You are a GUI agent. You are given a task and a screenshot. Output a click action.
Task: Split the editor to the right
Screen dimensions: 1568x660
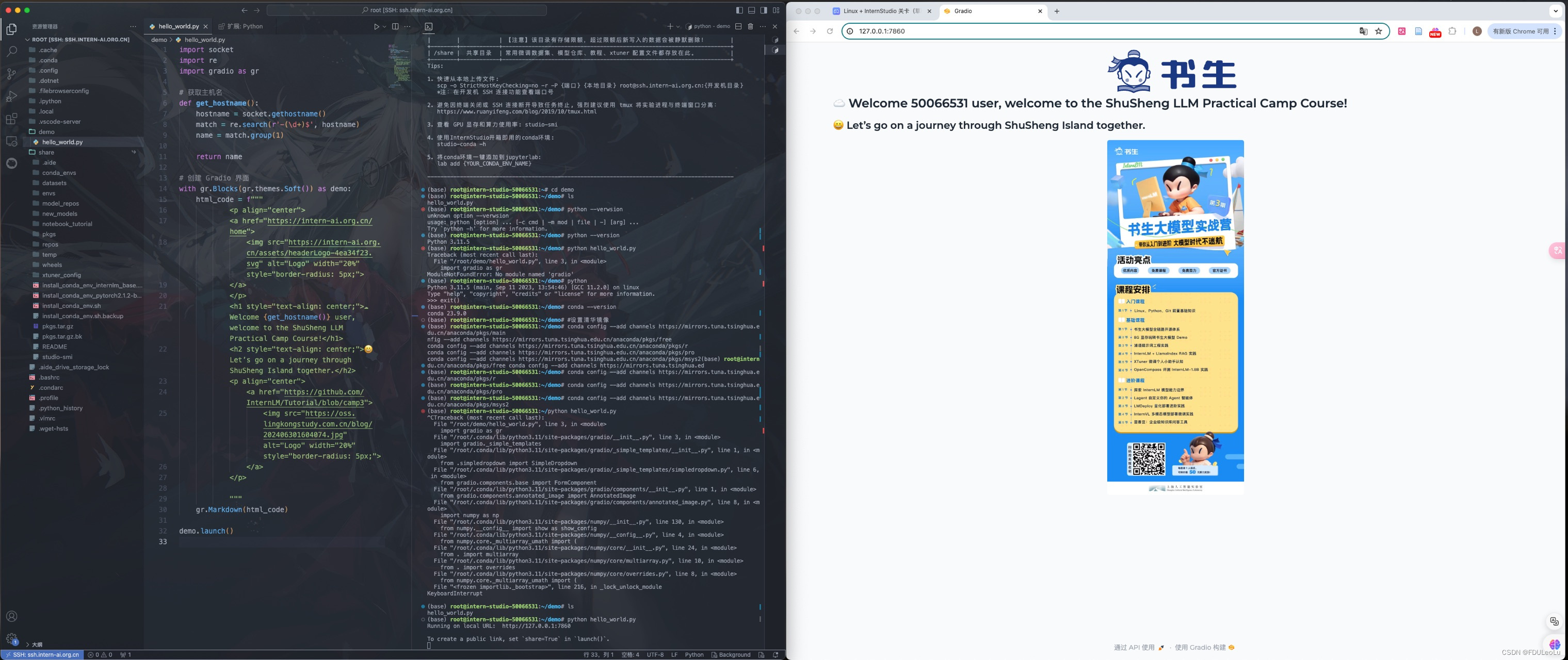click(396, 27)
